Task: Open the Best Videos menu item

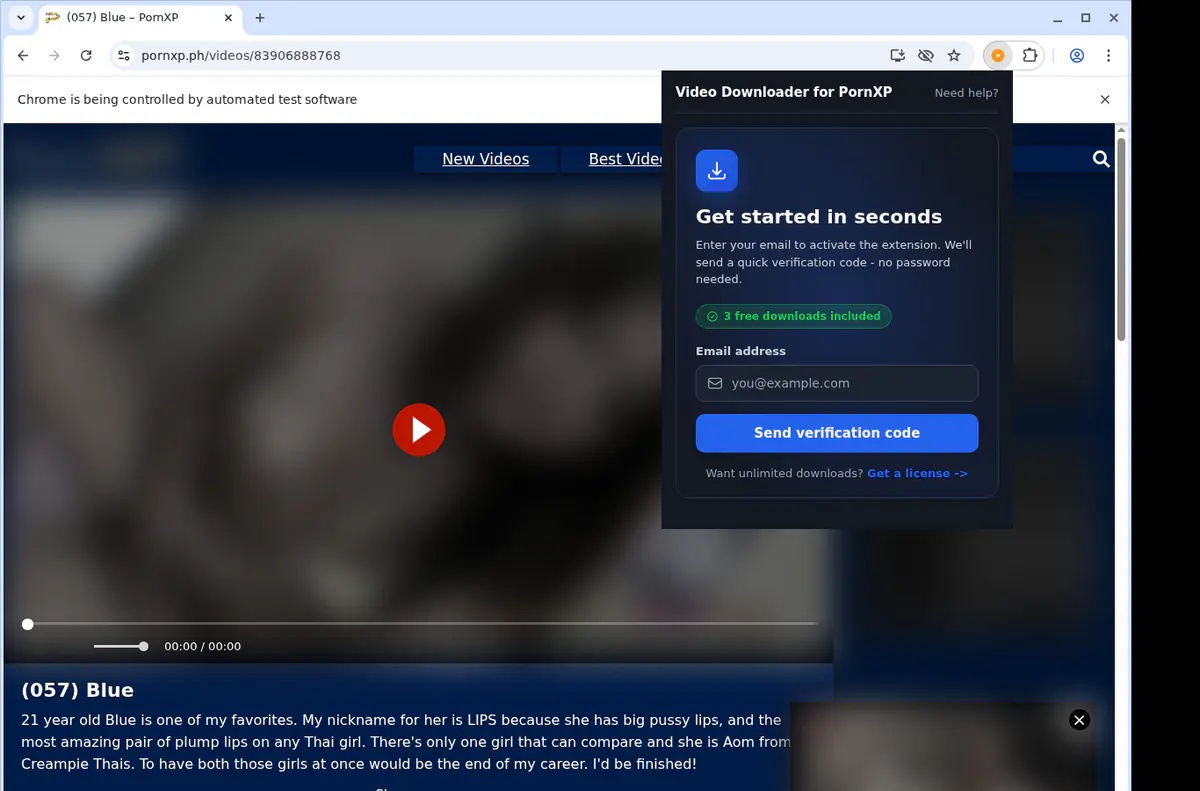Action: (x=626, y=159)
